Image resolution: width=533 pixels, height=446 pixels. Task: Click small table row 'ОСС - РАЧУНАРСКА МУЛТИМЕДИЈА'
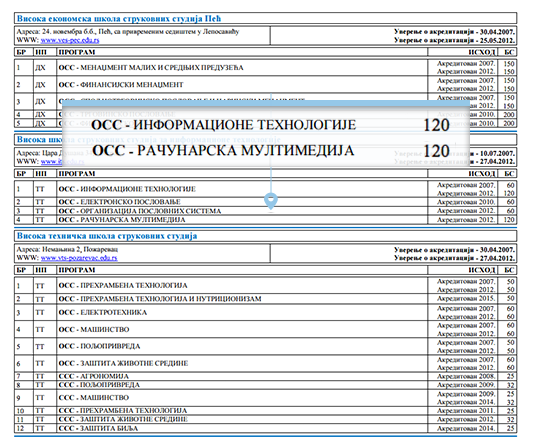265,220
